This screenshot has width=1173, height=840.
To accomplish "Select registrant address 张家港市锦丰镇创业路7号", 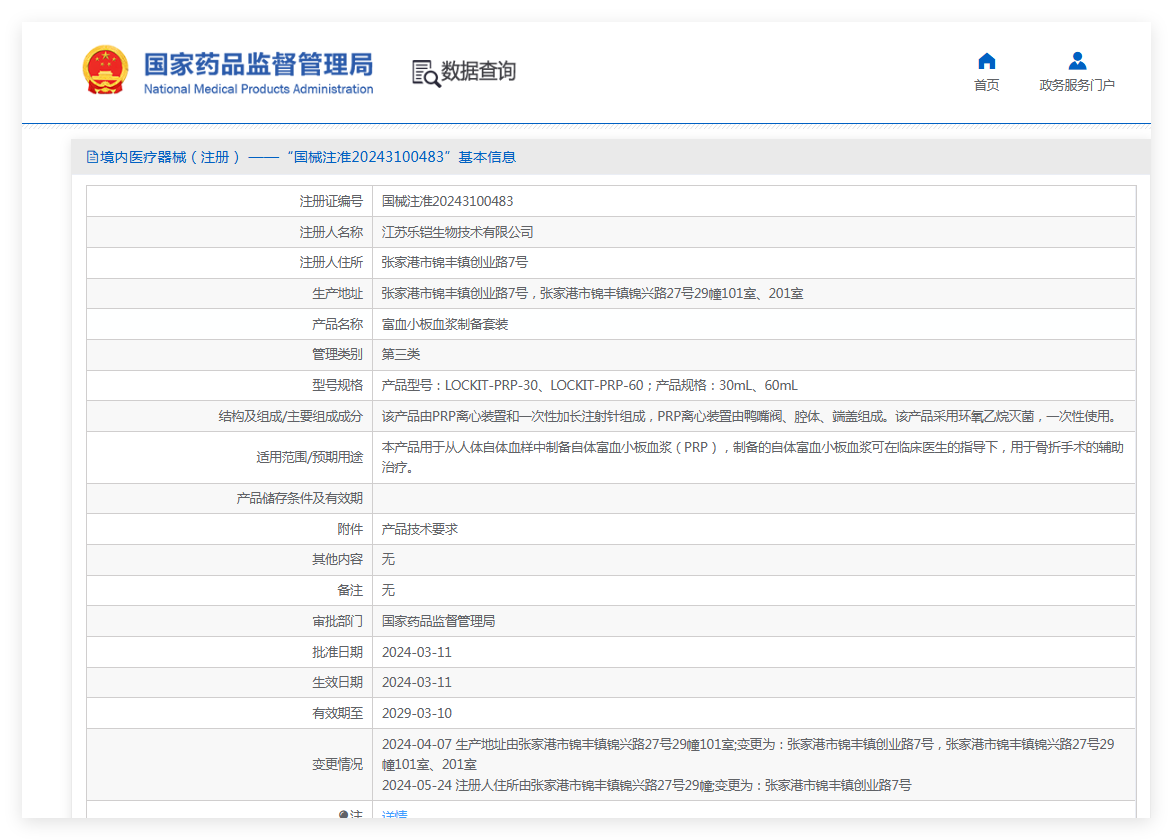I will [455, 263].
